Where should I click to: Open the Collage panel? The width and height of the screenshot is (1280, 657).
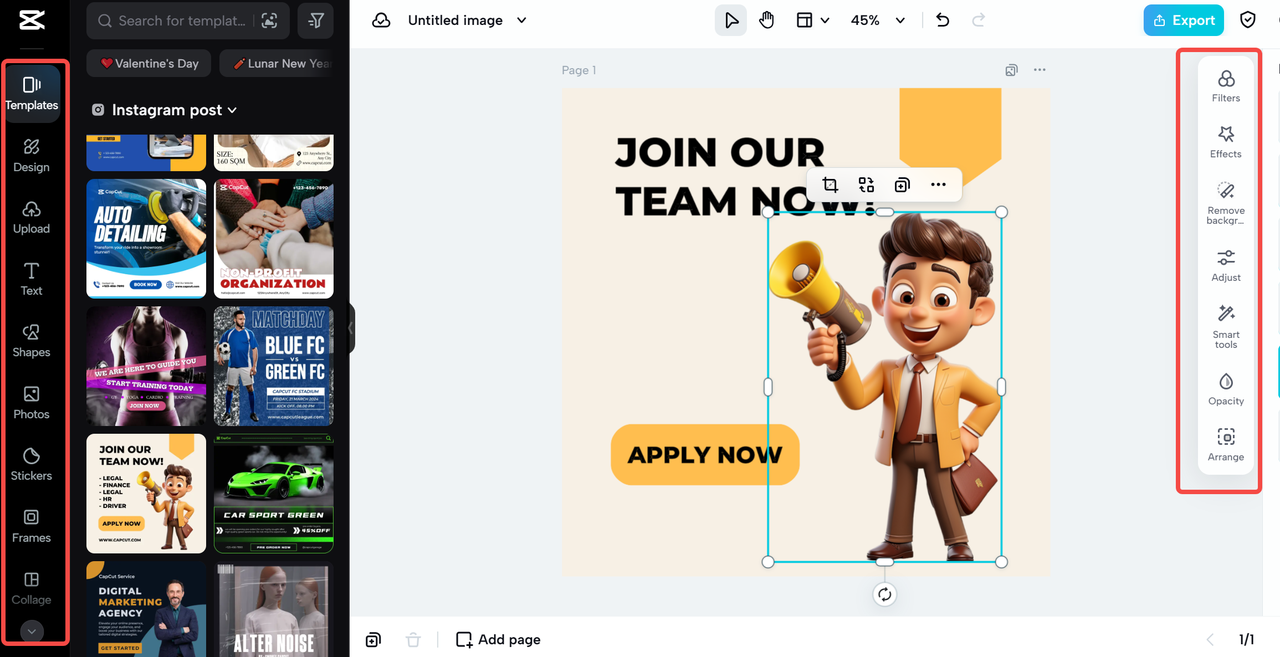[x=32, y=587]
